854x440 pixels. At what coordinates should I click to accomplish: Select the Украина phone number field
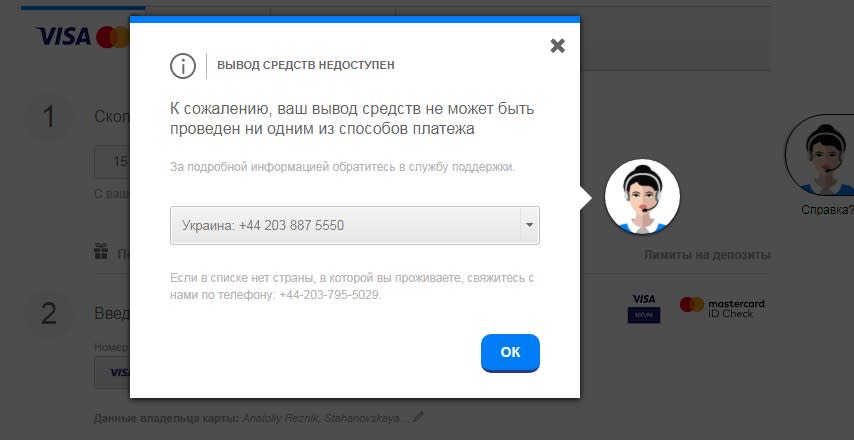tap(355, 225)
